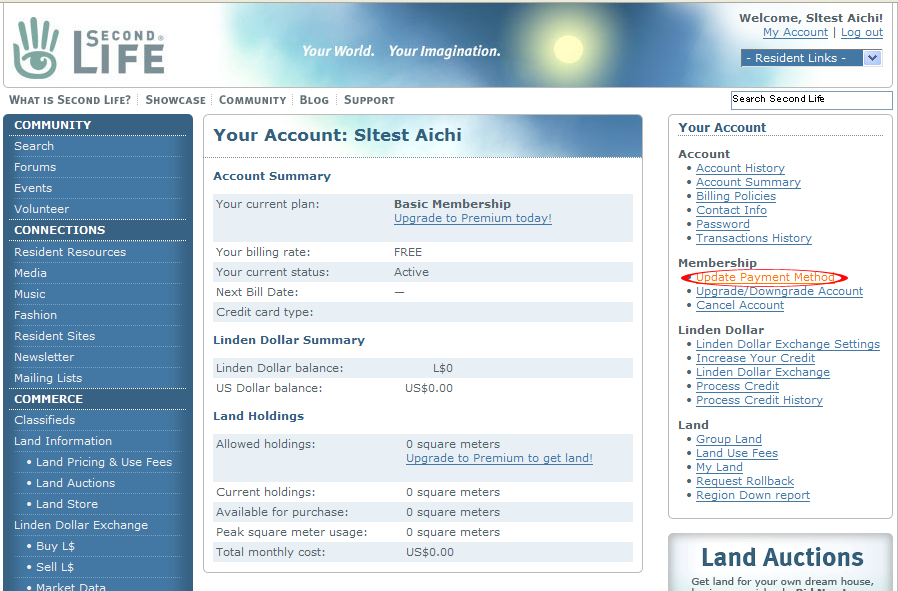
Task: Open Land Auctions in left sidebar
Action: [75, 483]
